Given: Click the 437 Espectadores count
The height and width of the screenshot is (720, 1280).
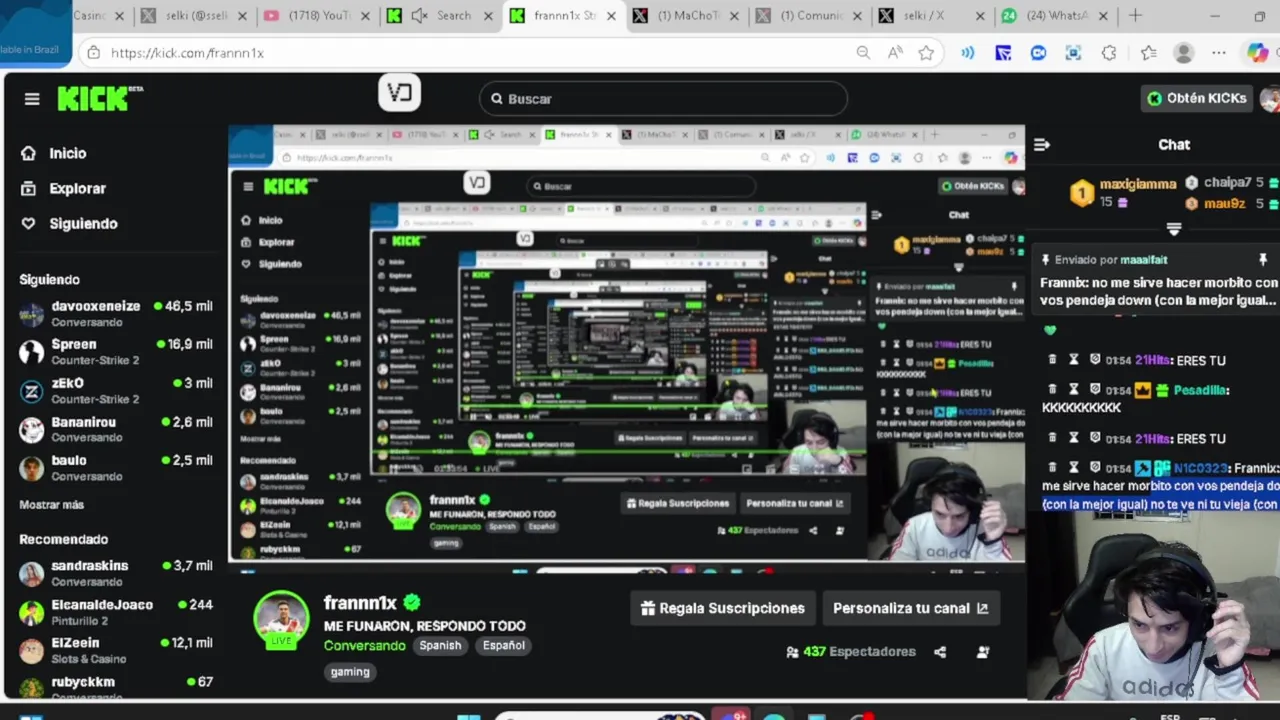Looking at the screenshot, I should coord(851,652).
